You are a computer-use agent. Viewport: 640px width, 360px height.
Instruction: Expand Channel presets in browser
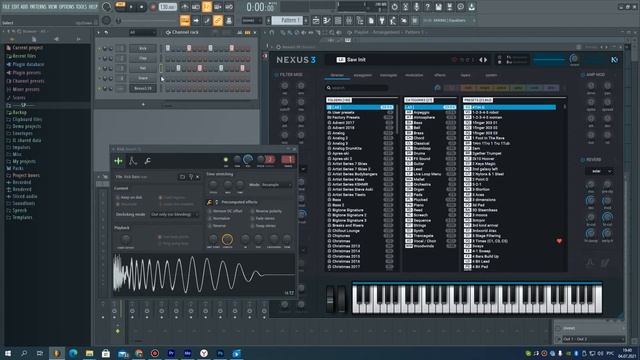(x=28, y=81)
